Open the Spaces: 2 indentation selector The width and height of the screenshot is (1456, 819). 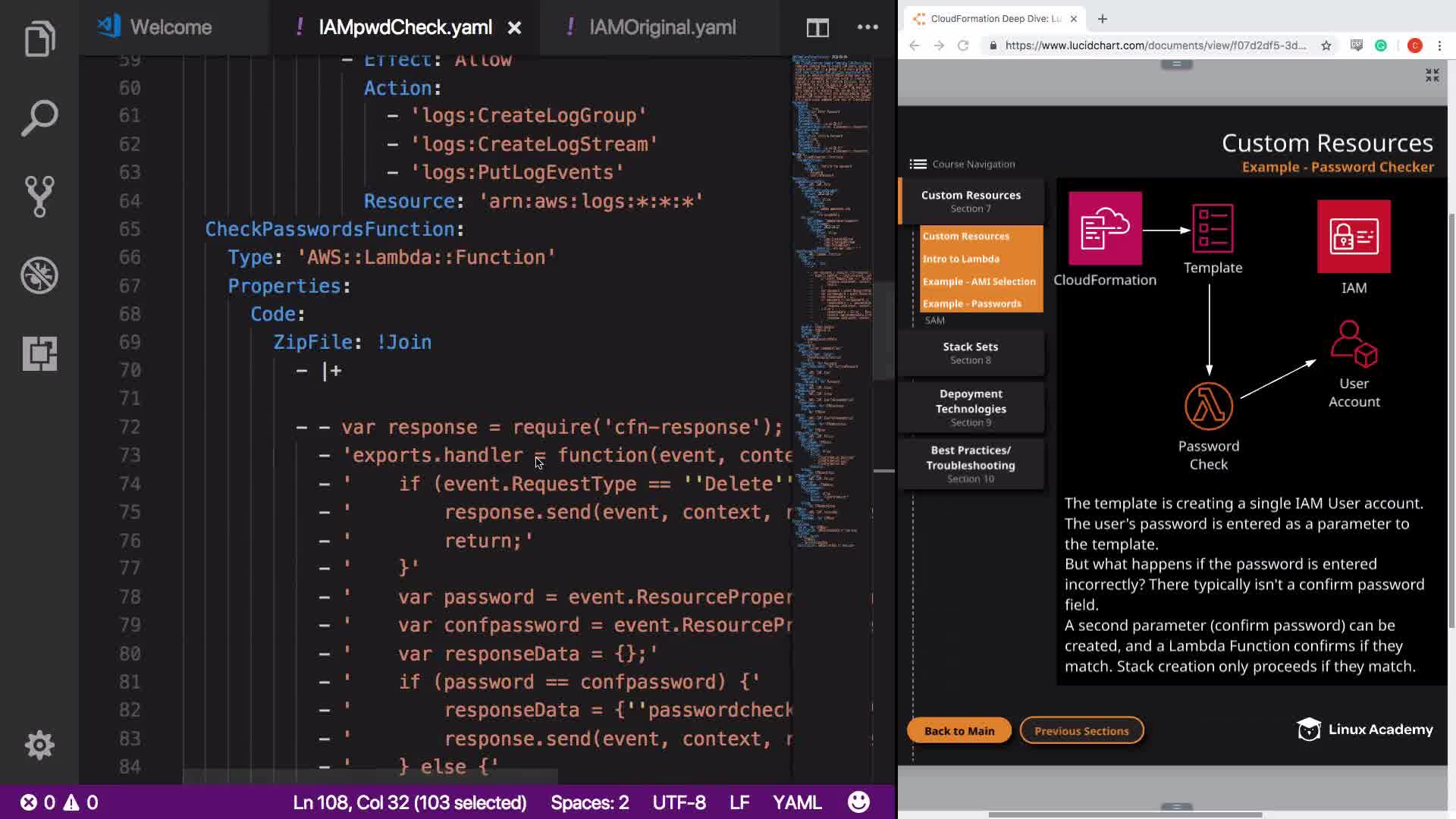(589, 802)
